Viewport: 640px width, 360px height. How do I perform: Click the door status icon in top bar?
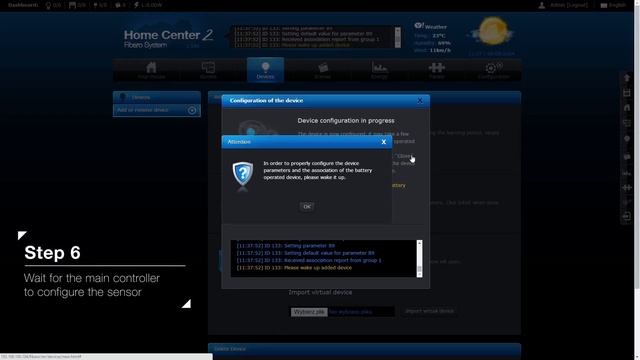coord(72,5)
